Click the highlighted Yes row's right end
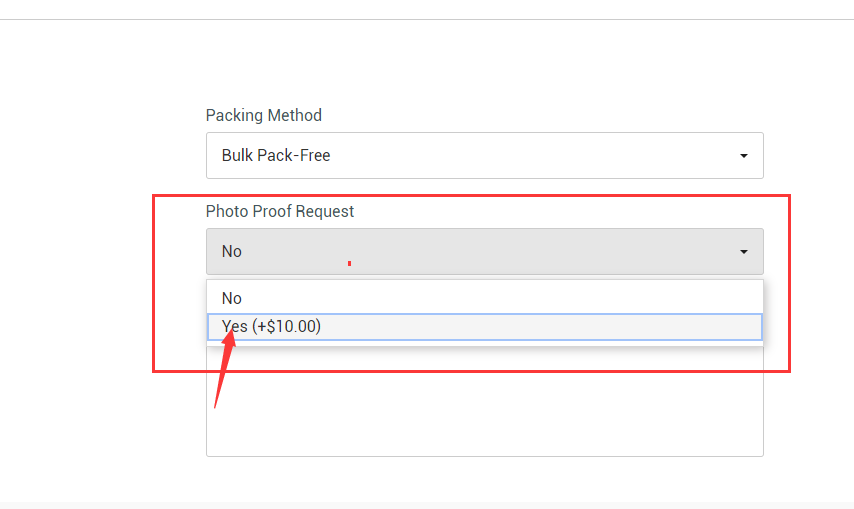The image size is (854, 509). point(752,327)
